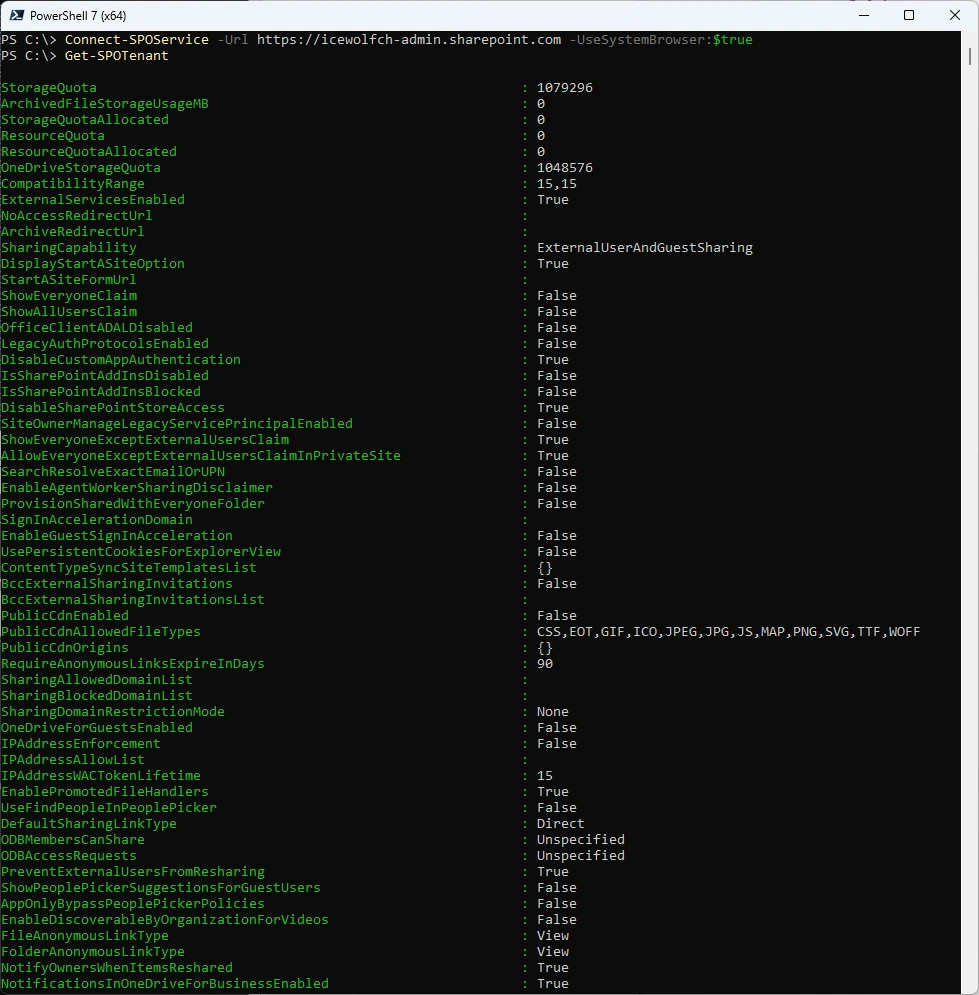Click the Connect-SPOService command text

point(136,39)
